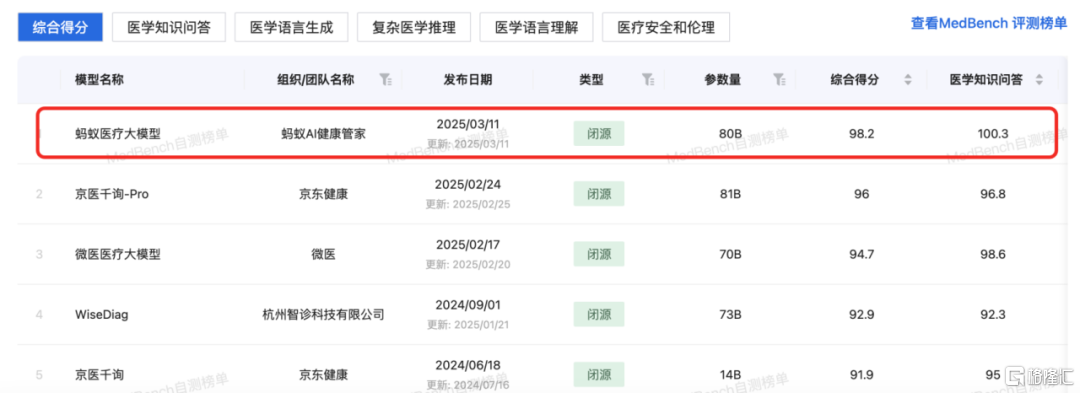Select model 微医医疗大模型

pos(118,254)
